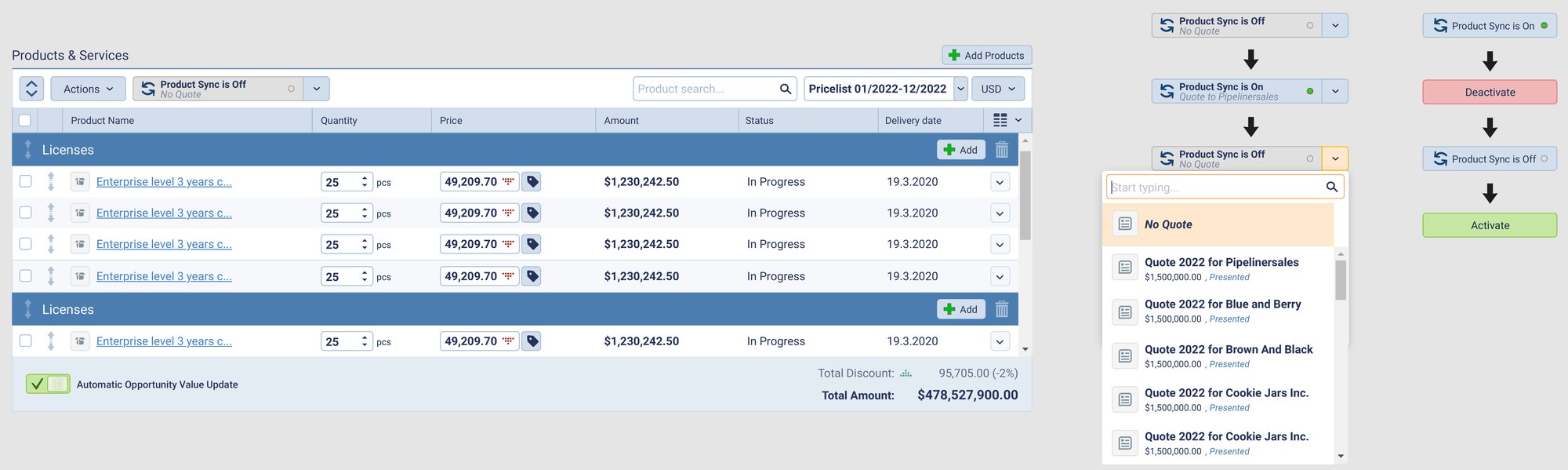The height and width of the screenshot is (470, 1568).
Task: Click the compact Product Sync is On button
Action: tap(1490, 25)
